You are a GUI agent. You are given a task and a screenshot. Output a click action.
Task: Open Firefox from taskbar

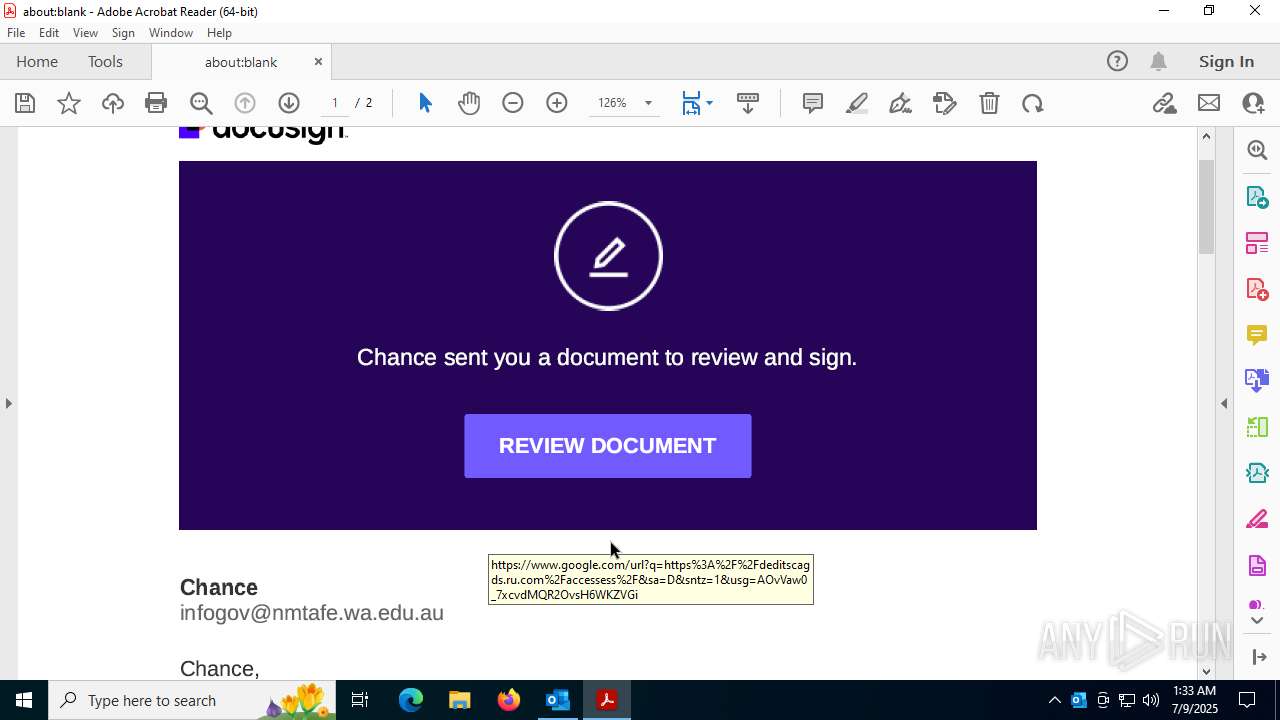(x=509, y=700)
